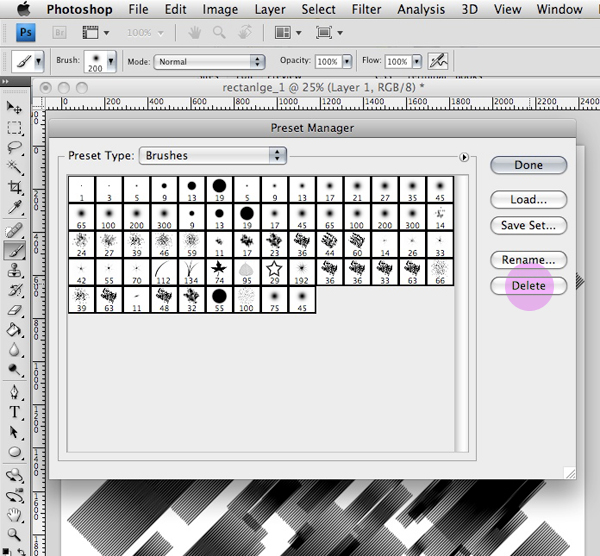This screenshot has width=600, height=556.
Task: Open the File menu
Action: pos(138,9)
